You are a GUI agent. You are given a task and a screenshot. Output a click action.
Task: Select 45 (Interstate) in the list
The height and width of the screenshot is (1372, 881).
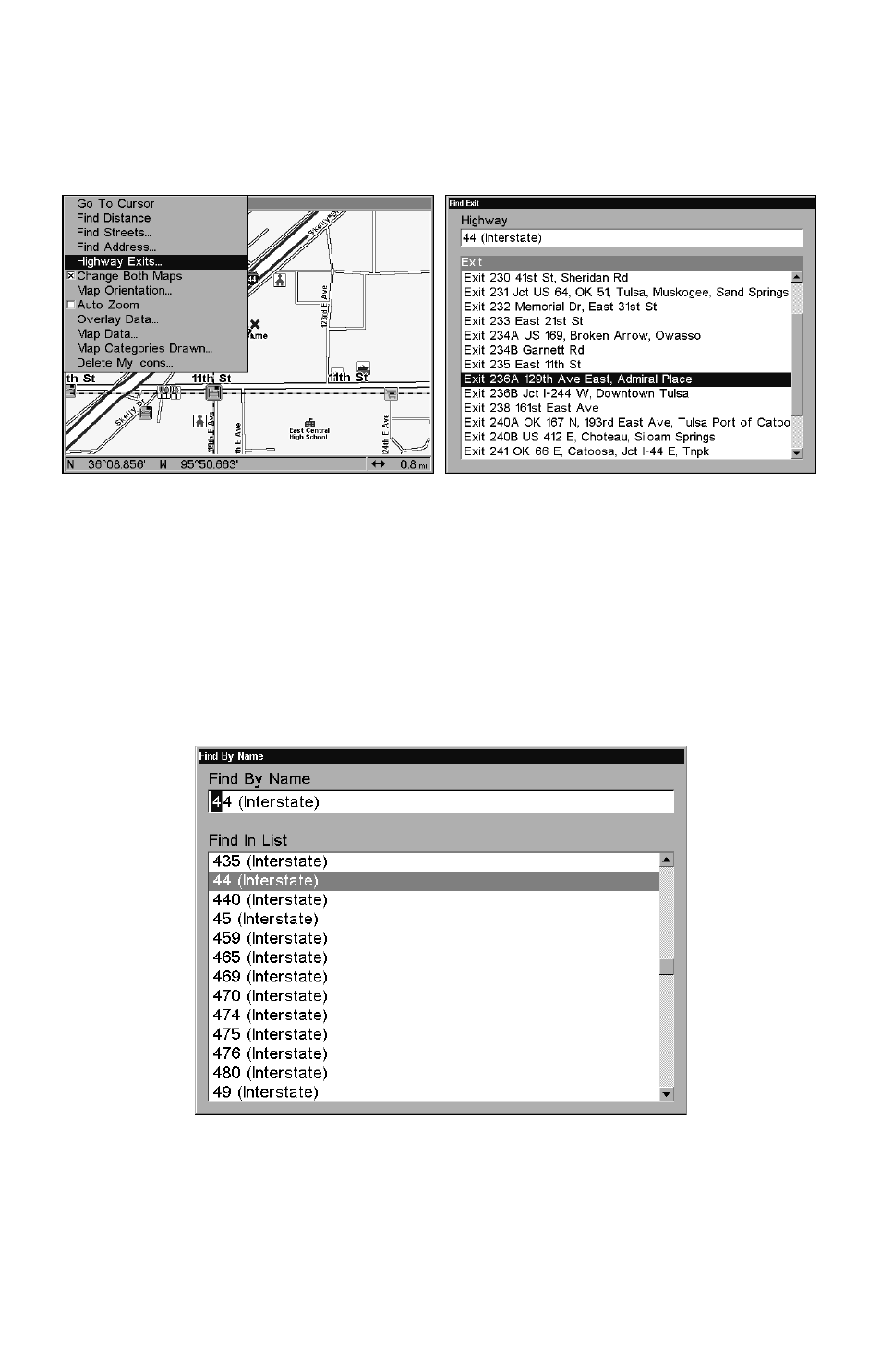(434, 920)
